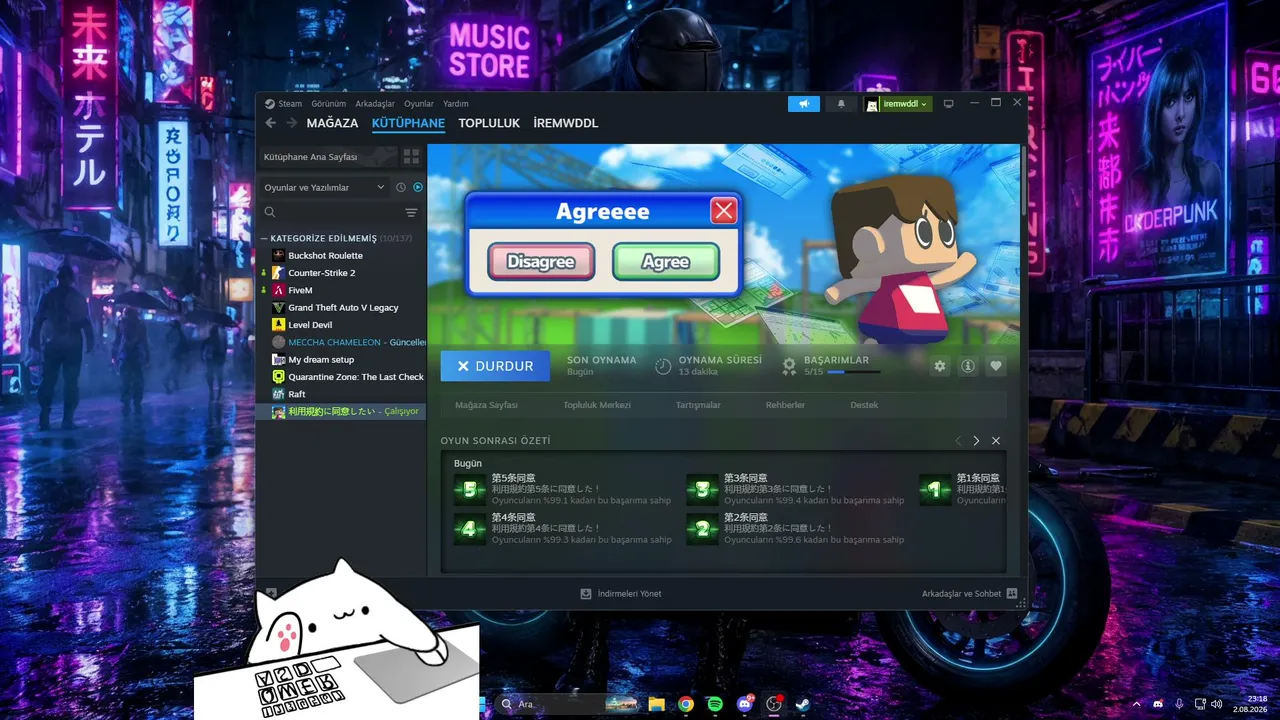Go back with the Steam back arrow
This screenshot has height=720, width=1280.
[x=270, y=123]
